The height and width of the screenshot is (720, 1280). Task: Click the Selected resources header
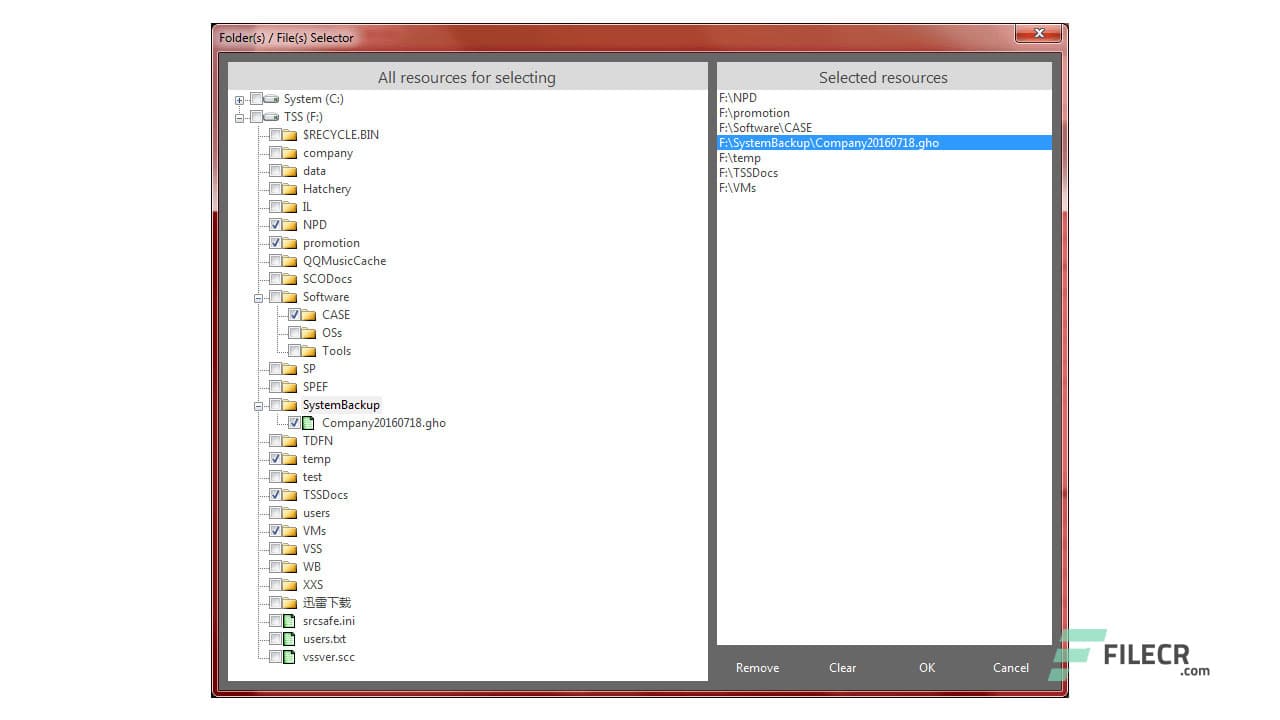[883, 77]
